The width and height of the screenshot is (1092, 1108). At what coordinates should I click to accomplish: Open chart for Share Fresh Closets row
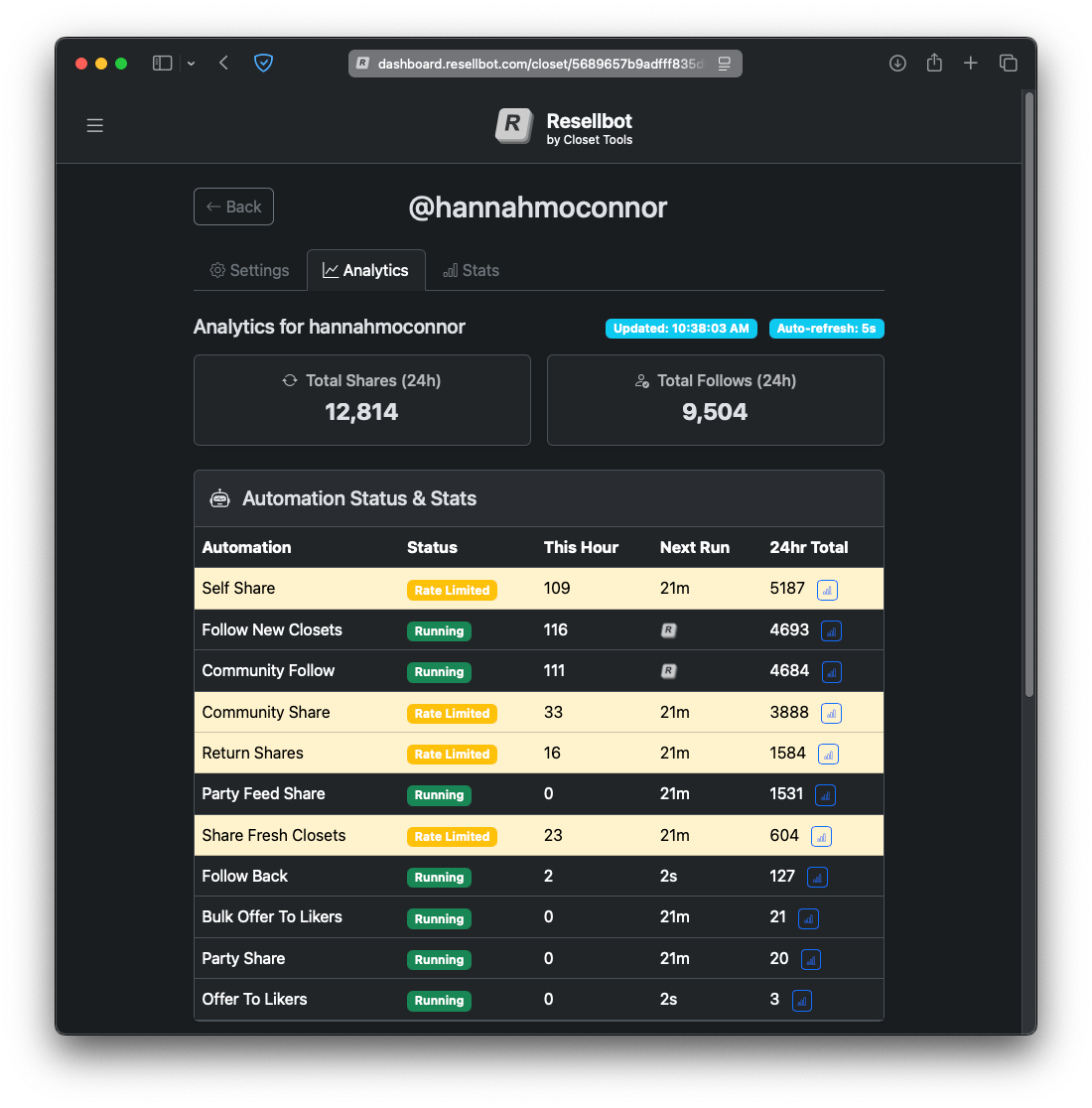tap(821, 836)
